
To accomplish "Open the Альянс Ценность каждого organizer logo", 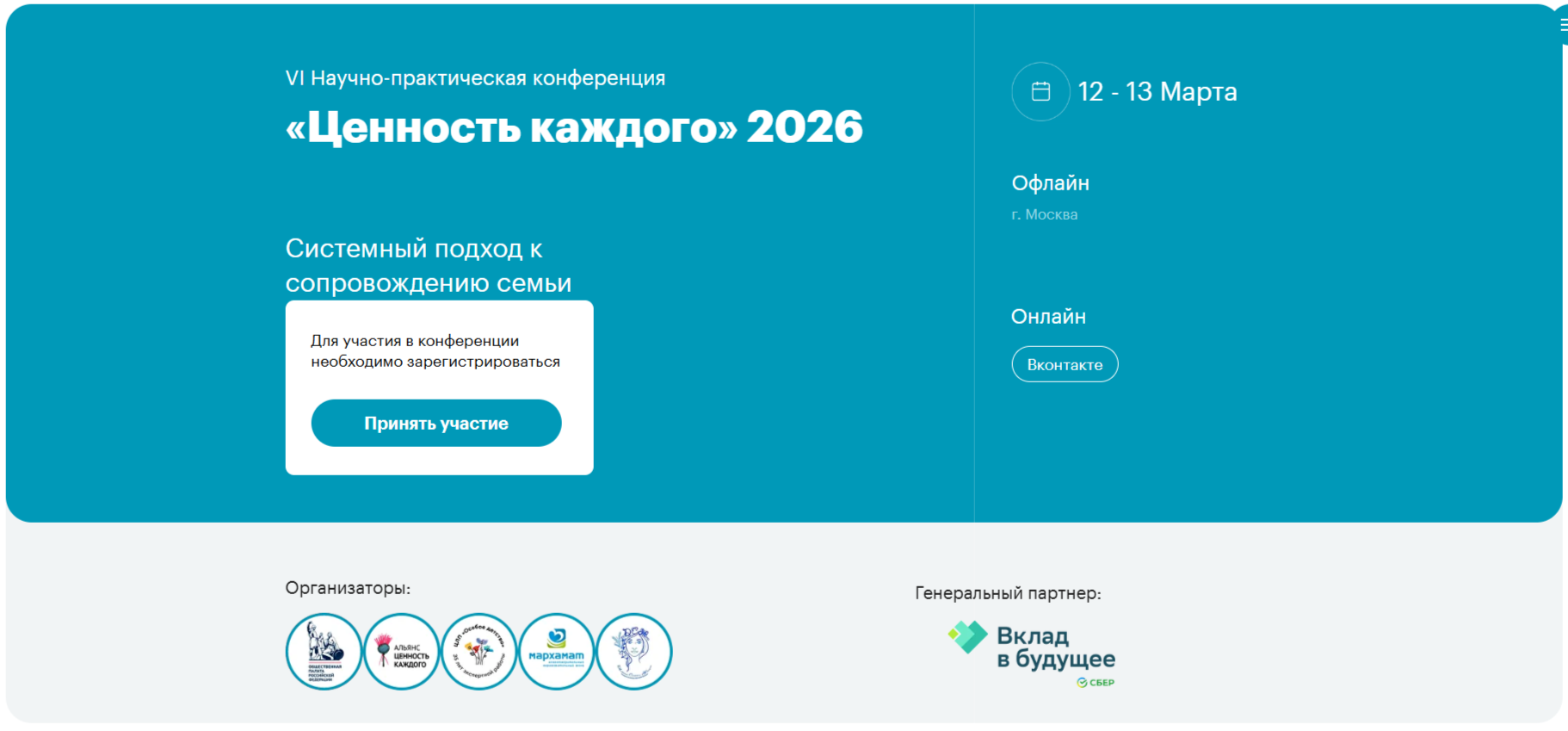I will (x=402, y=651).
